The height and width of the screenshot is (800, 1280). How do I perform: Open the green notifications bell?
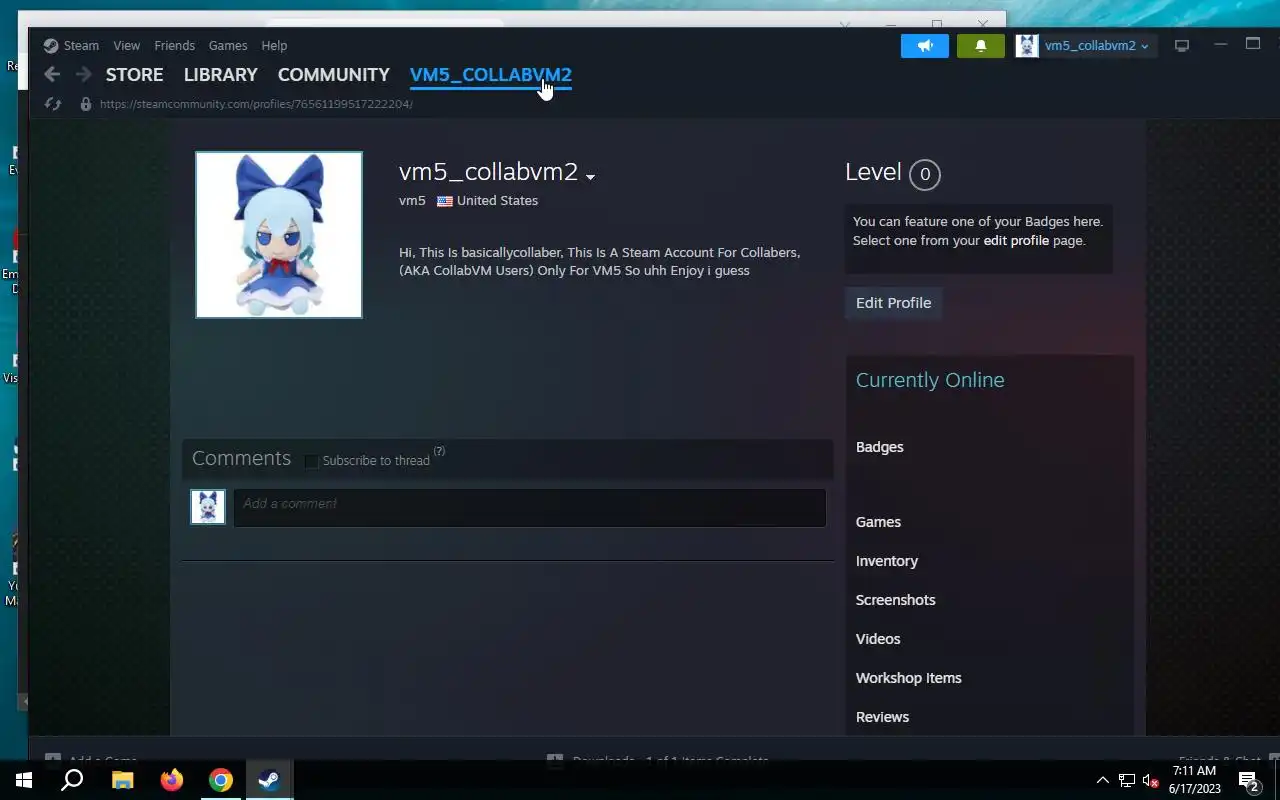click(x=981, y=46)
